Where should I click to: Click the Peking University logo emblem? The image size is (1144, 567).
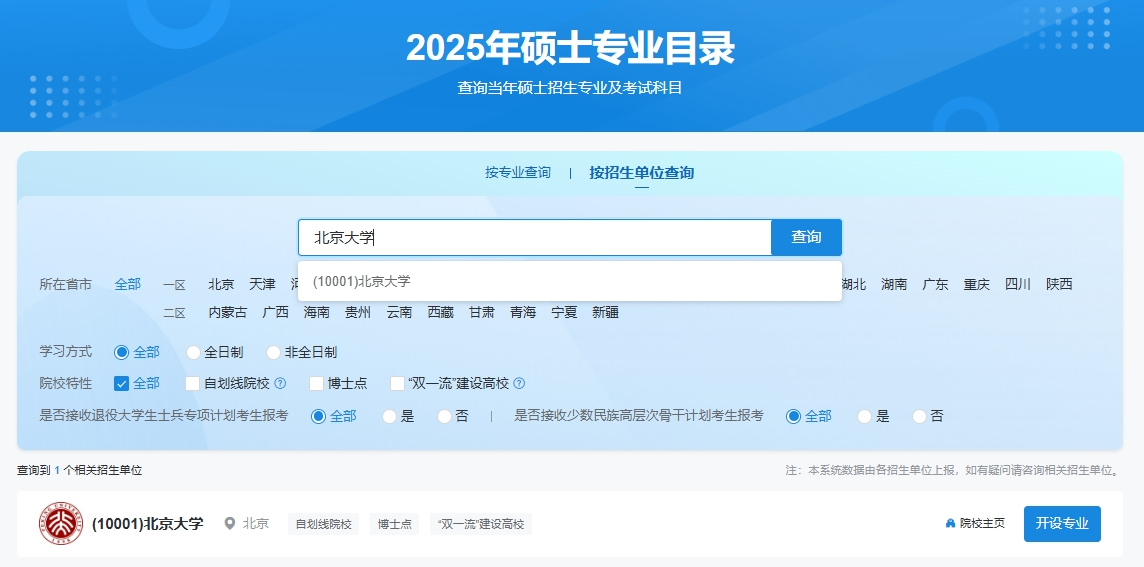click(x=61, y=524)
